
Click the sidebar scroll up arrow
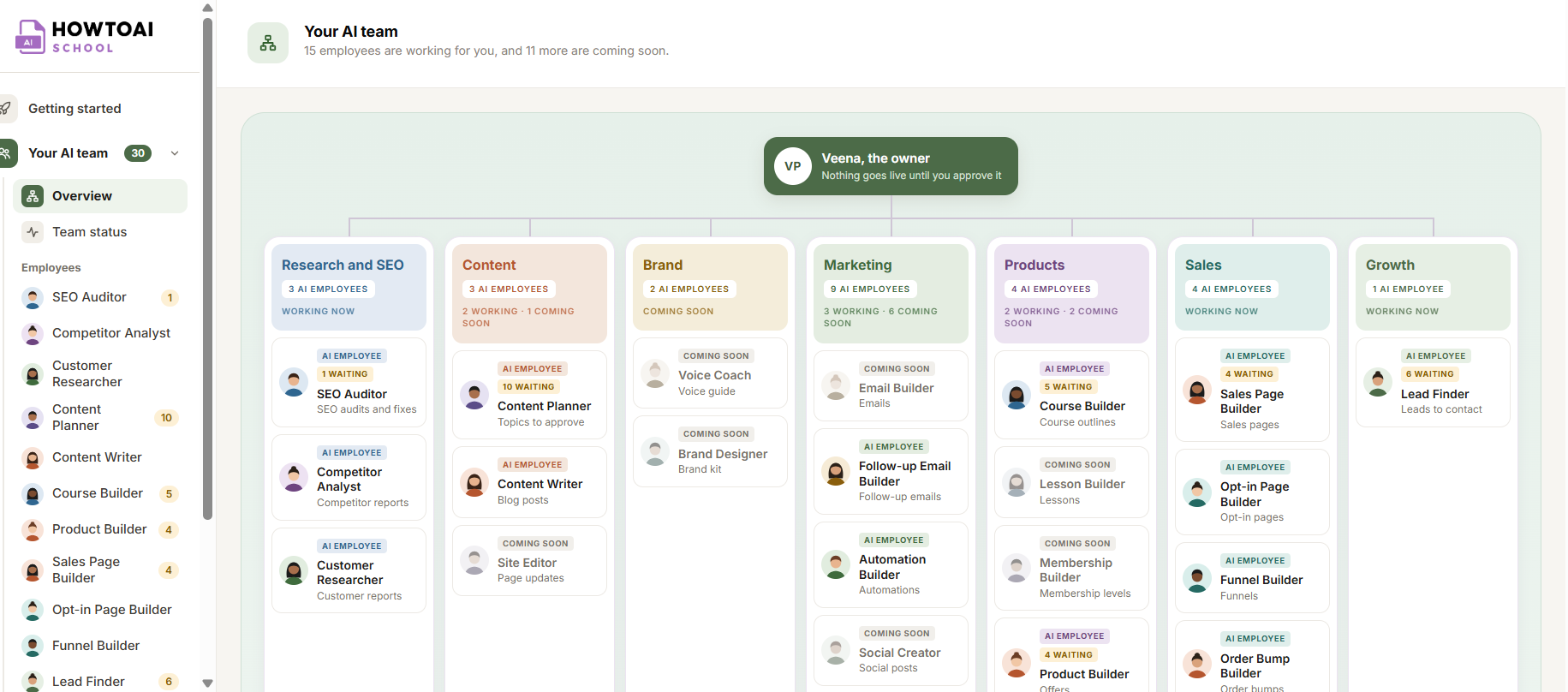click(207, 7)
